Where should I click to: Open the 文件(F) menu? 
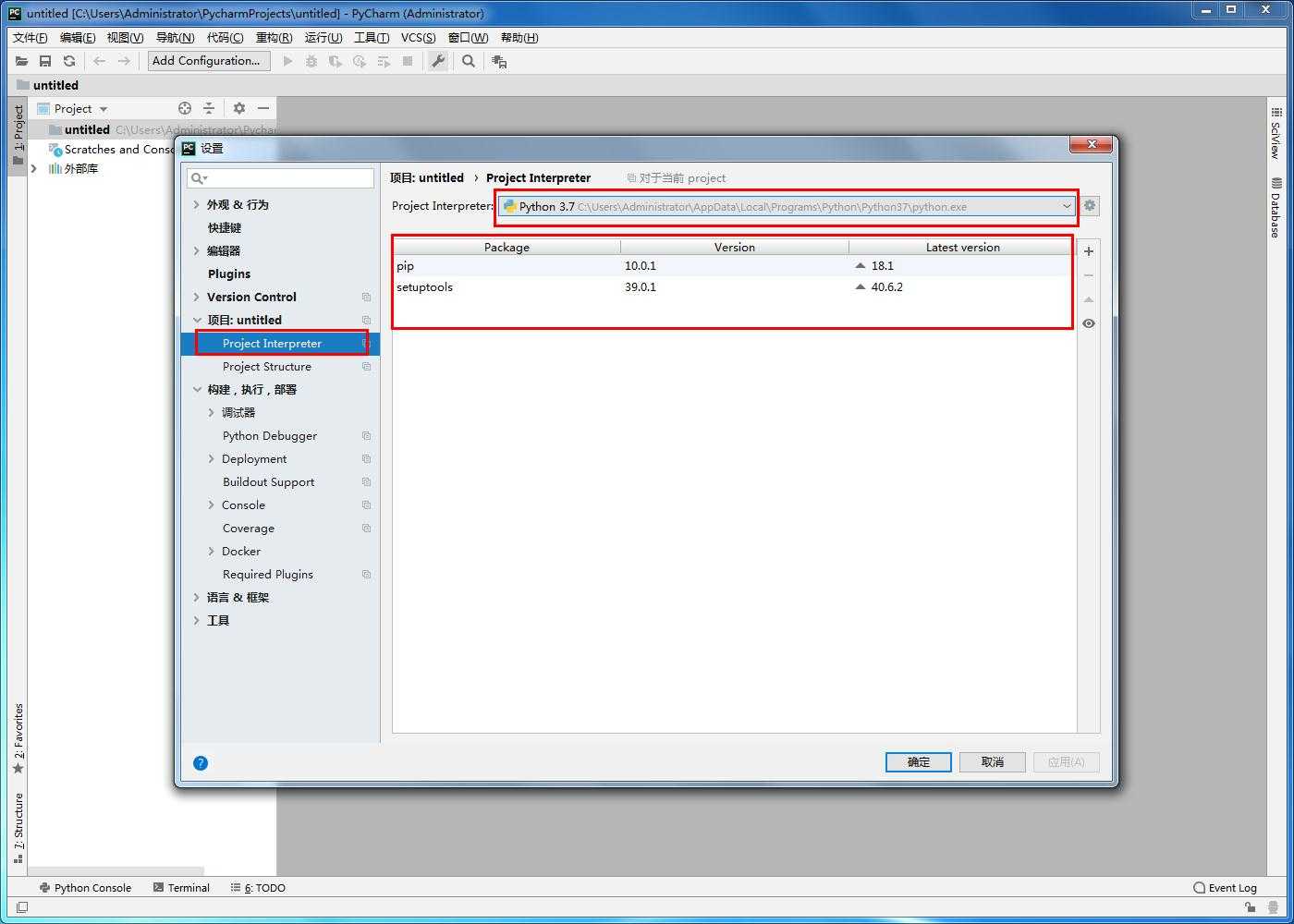(x=31, y=37)
